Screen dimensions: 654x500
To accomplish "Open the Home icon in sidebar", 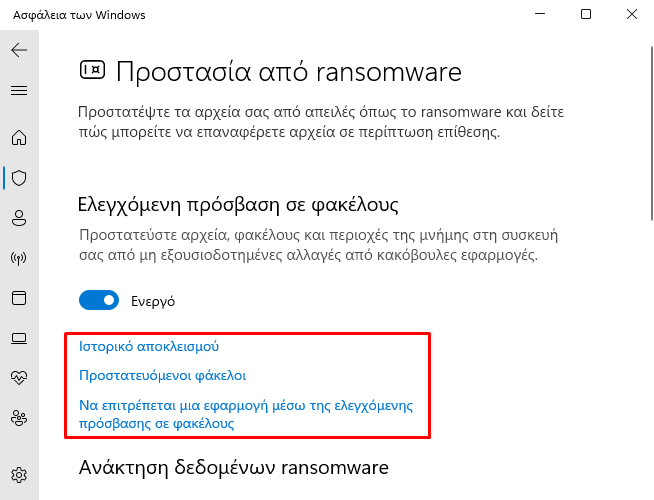I will (19, 138).
